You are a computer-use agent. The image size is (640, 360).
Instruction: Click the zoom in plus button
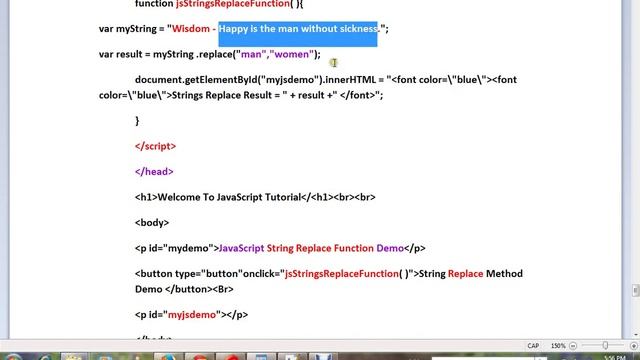click(x=634, y=346)
